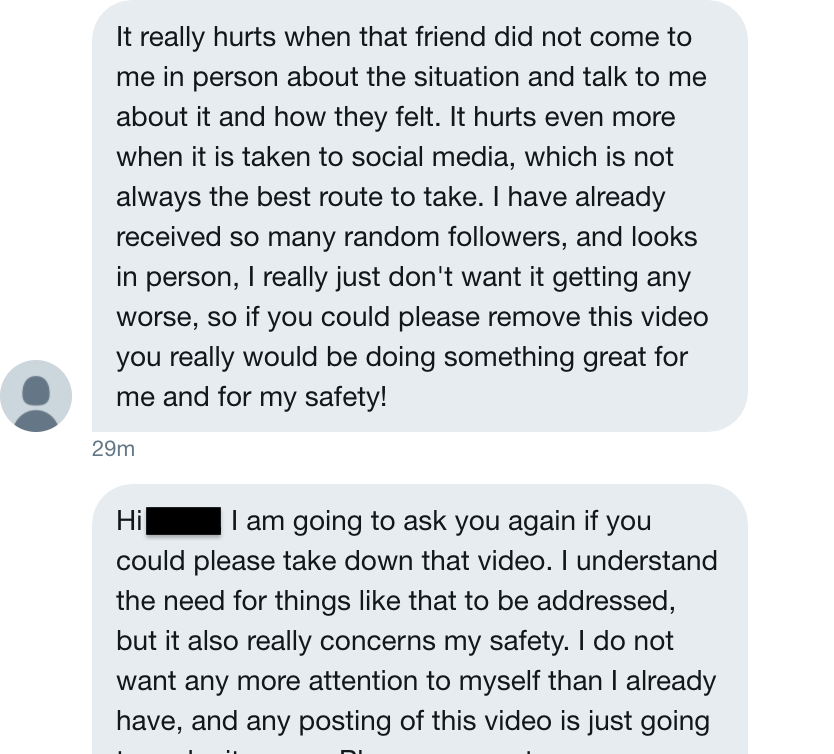
Task: Open the sender's default profile avatar
Action: click(36, 396)
